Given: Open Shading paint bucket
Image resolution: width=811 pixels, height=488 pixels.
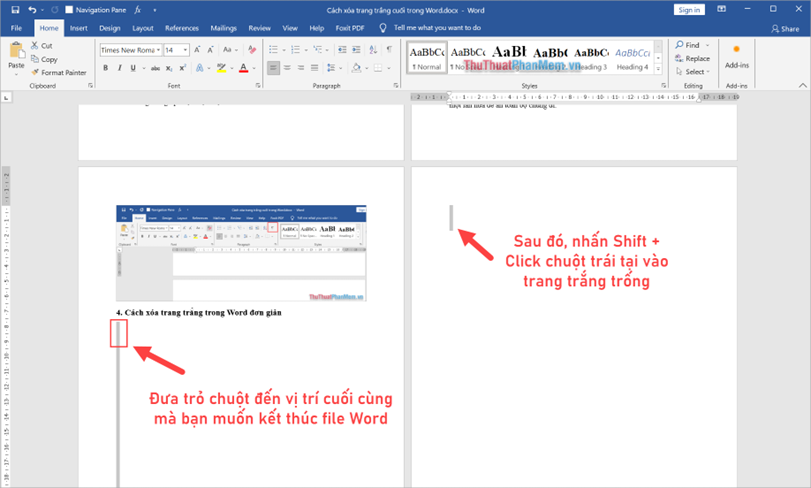Looking at the screenshot, I should coord(356,68).
